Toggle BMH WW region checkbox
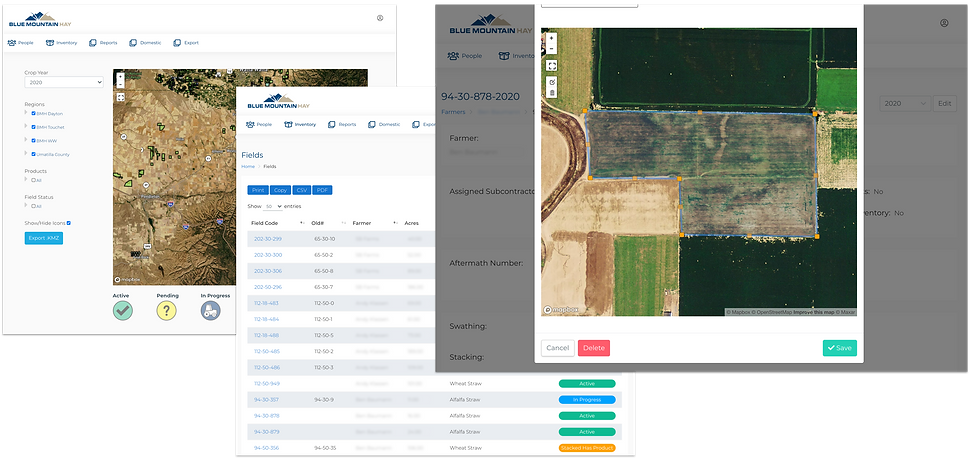 (x=33, y=140)
